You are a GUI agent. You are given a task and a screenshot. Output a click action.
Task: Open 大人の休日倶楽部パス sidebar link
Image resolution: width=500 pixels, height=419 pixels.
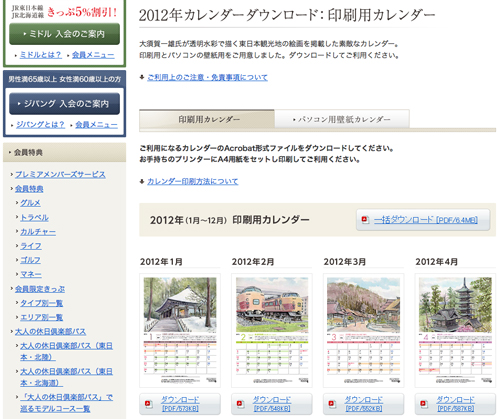(x=50, y=332)
